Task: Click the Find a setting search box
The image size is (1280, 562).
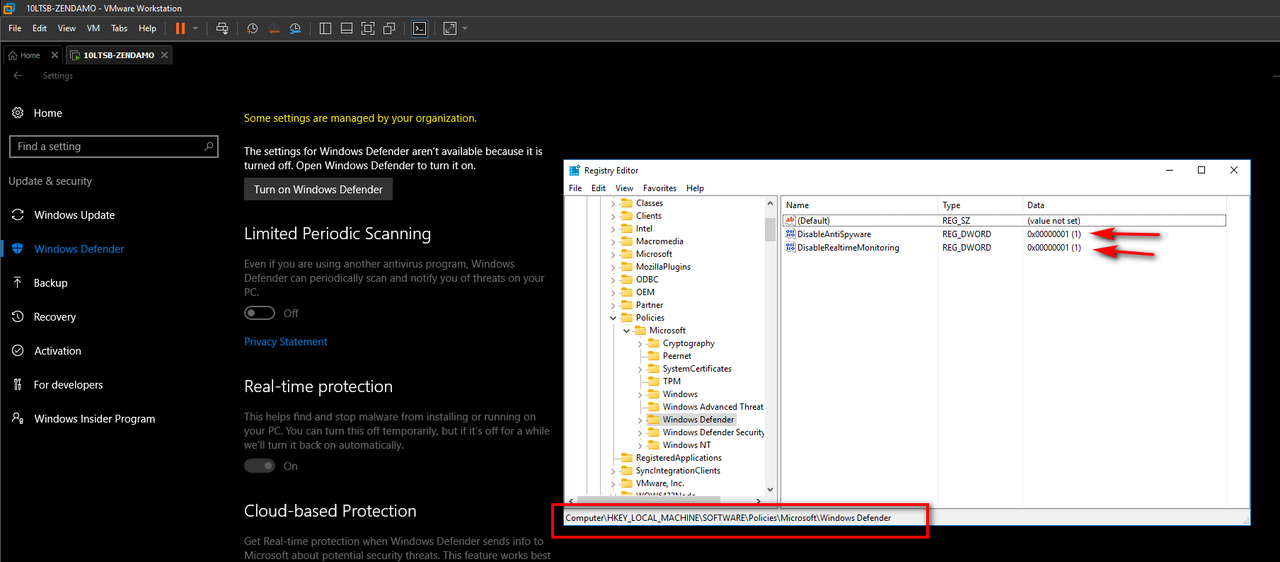Action: point(113,146)
